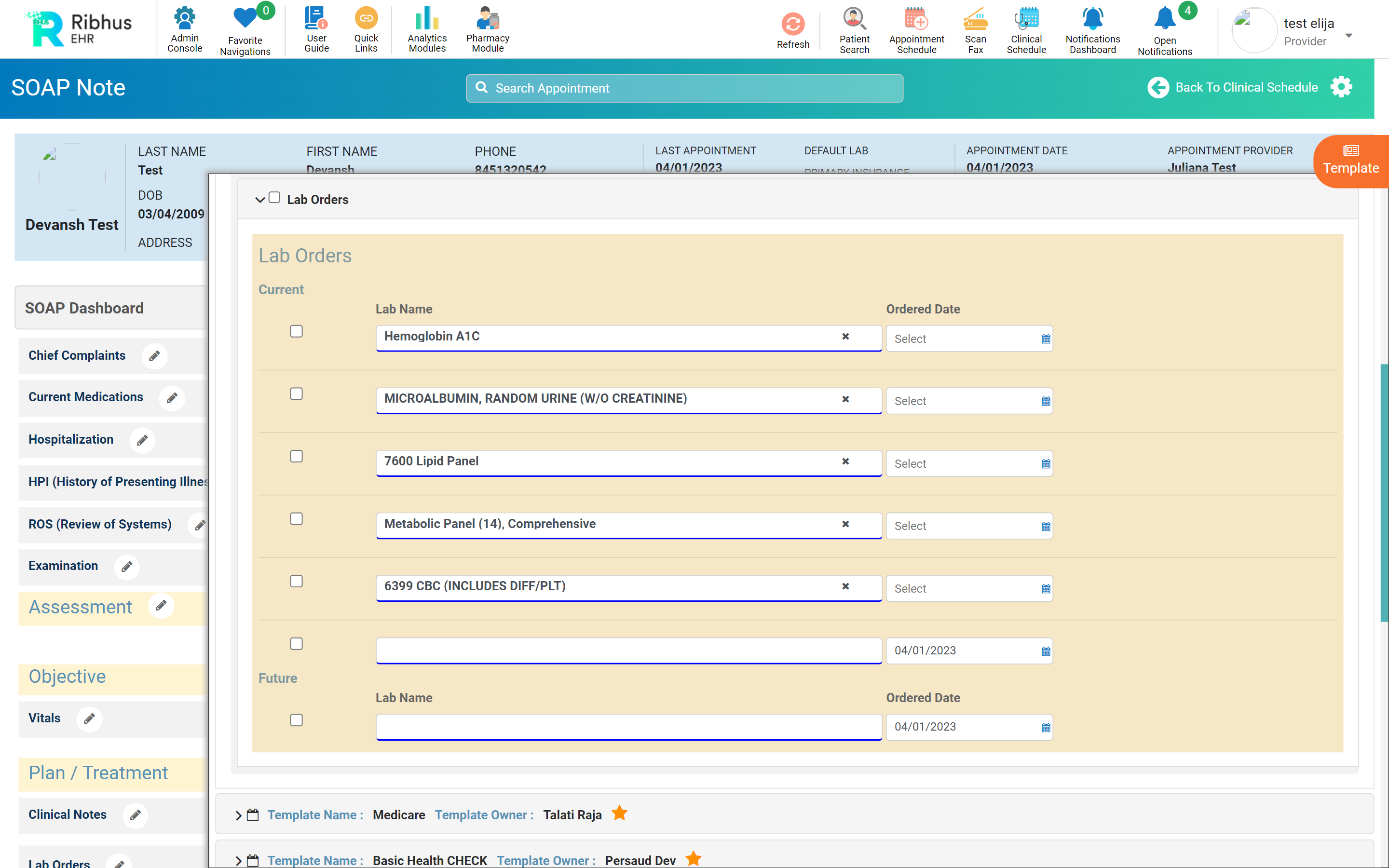1389x868 pixels.
Task: Click the orange Template button
Action: [x=1350, y=162]
